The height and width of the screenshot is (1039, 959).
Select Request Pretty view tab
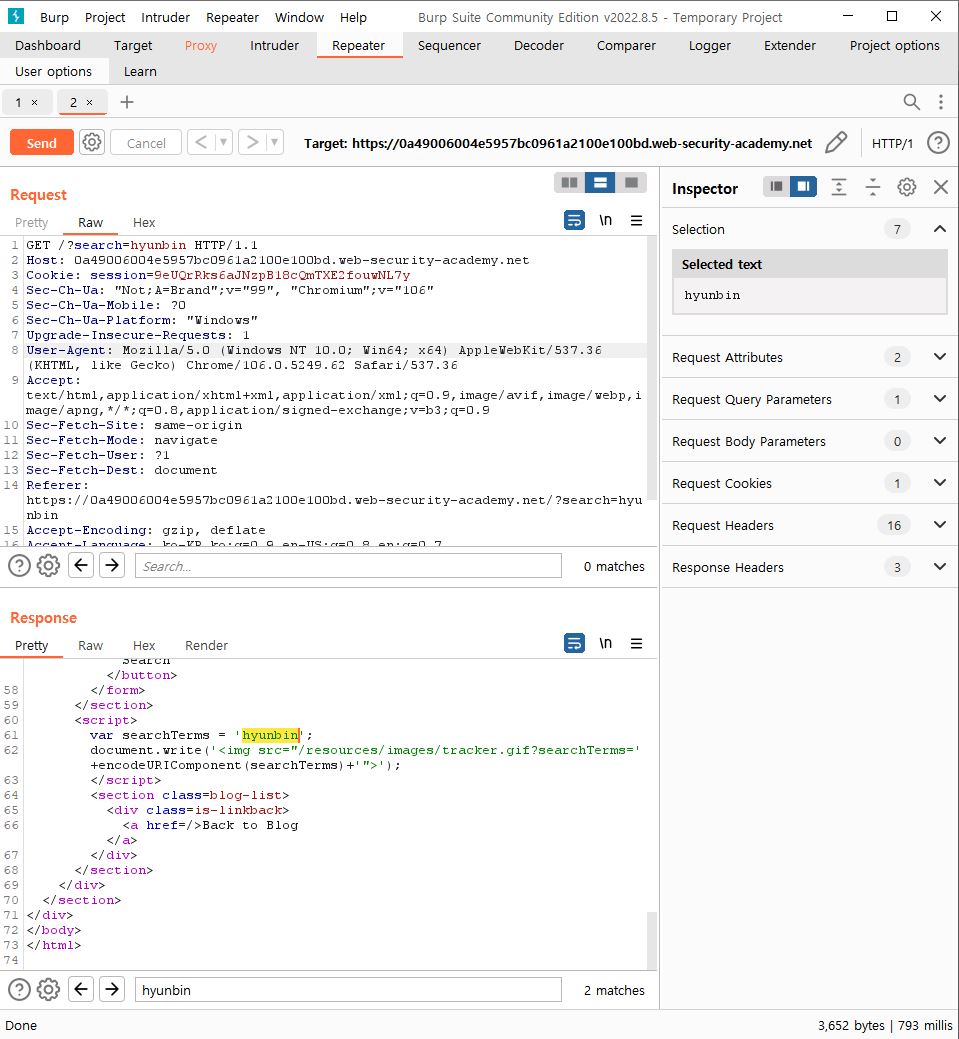coord(31,223)
